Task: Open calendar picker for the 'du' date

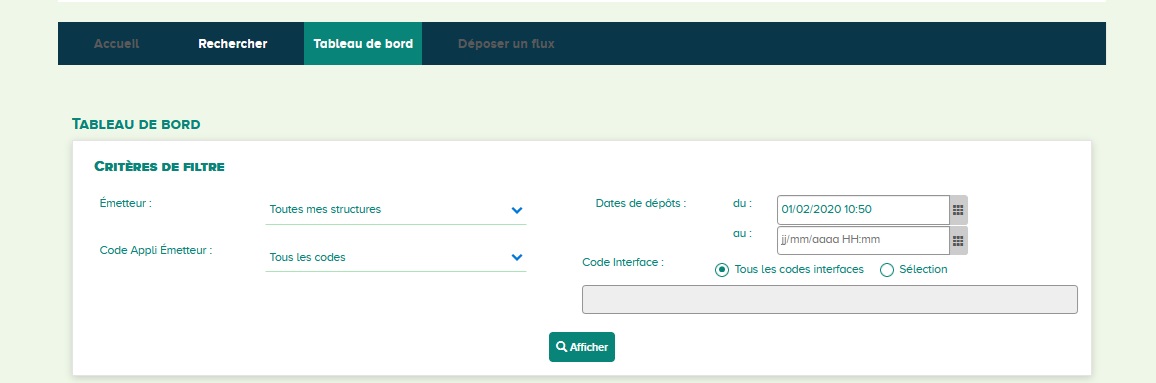Action: click(958, 210)
